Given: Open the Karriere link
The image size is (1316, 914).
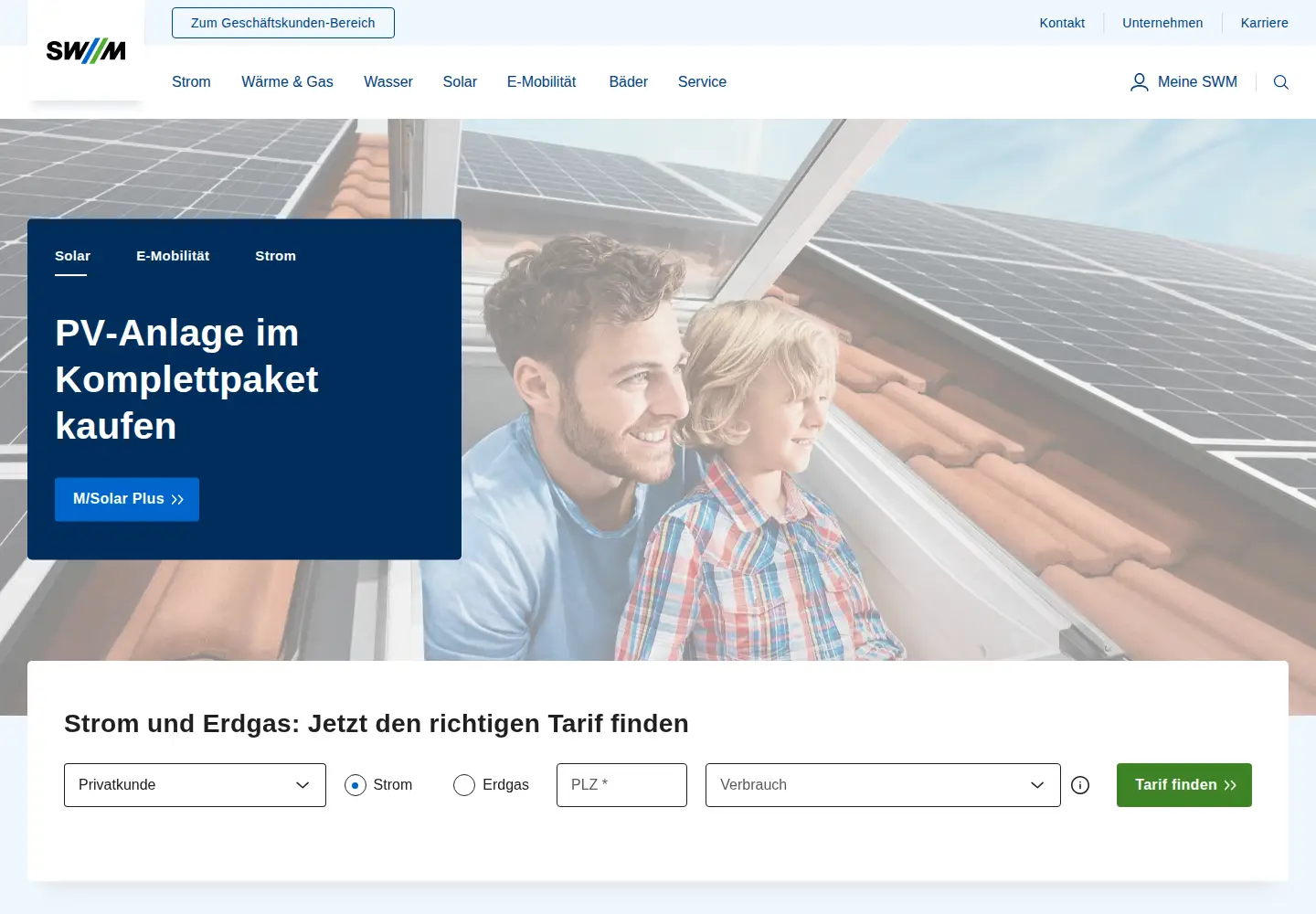Looking at the screenshot, I should pos(1265,23).
